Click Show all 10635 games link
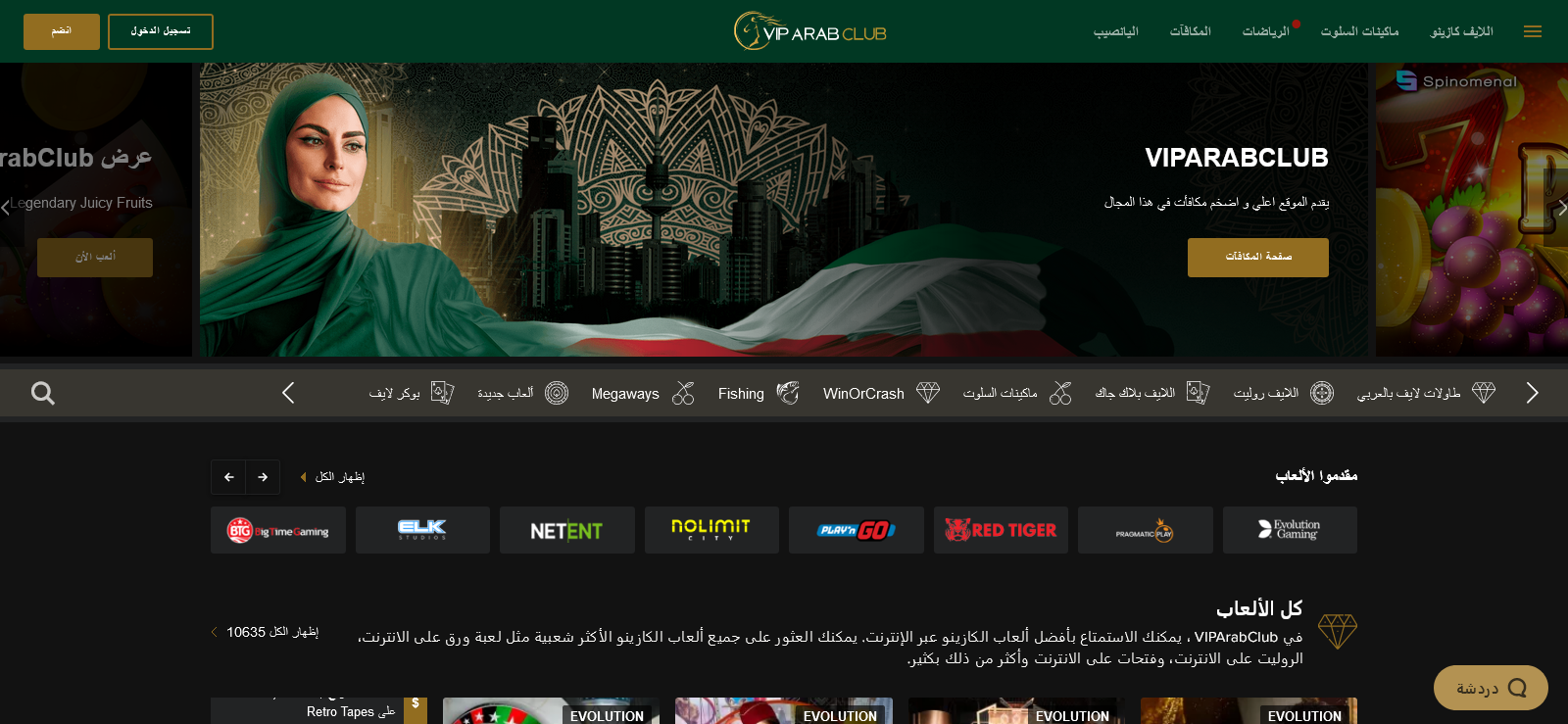Viewport: 1568px width, 724px height. (265, 632)
